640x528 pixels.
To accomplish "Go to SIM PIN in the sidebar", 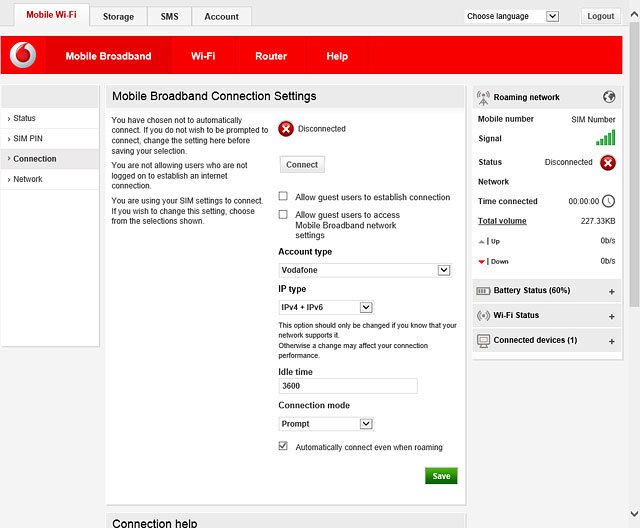I will tap(50, 139).
